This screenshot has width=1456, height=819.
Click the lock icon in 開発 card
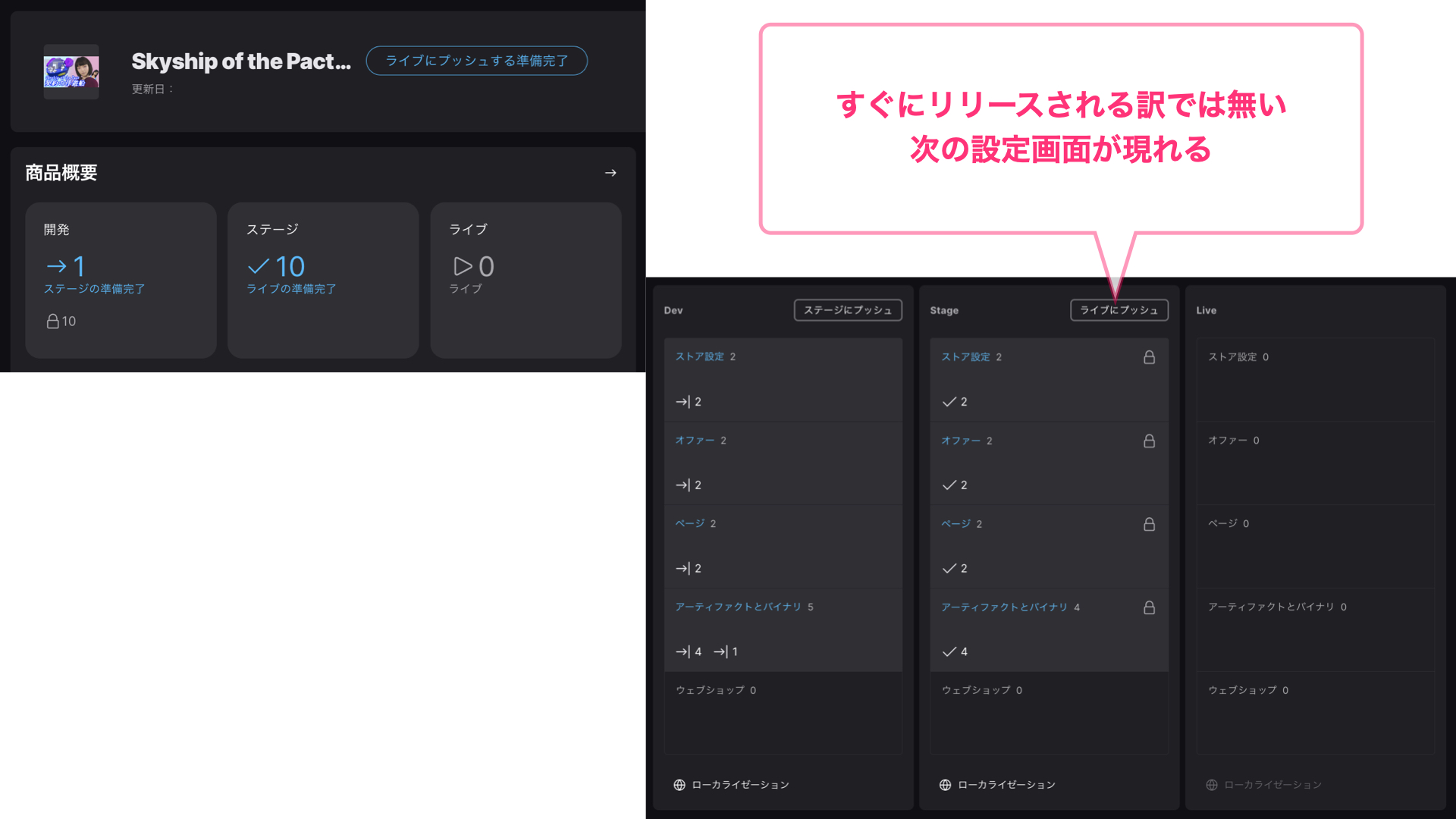pyautogui.click(x=53, y=322)
